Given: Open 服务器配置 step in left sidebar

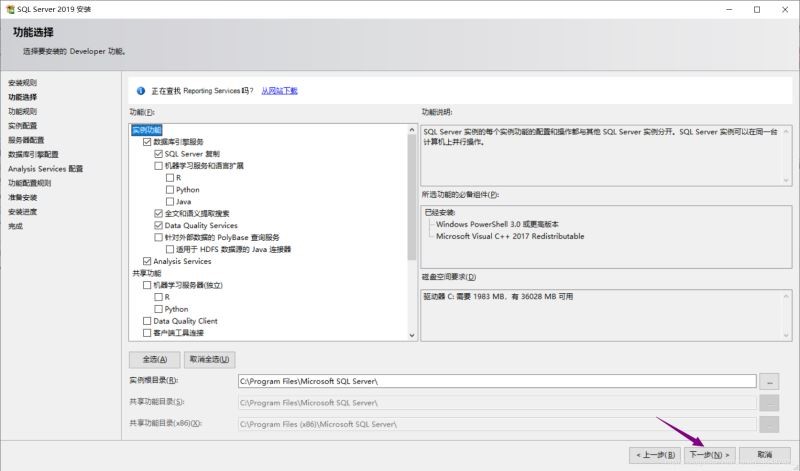Looking at the screenshot, I should pyautogui.click(x=26, y=140).
